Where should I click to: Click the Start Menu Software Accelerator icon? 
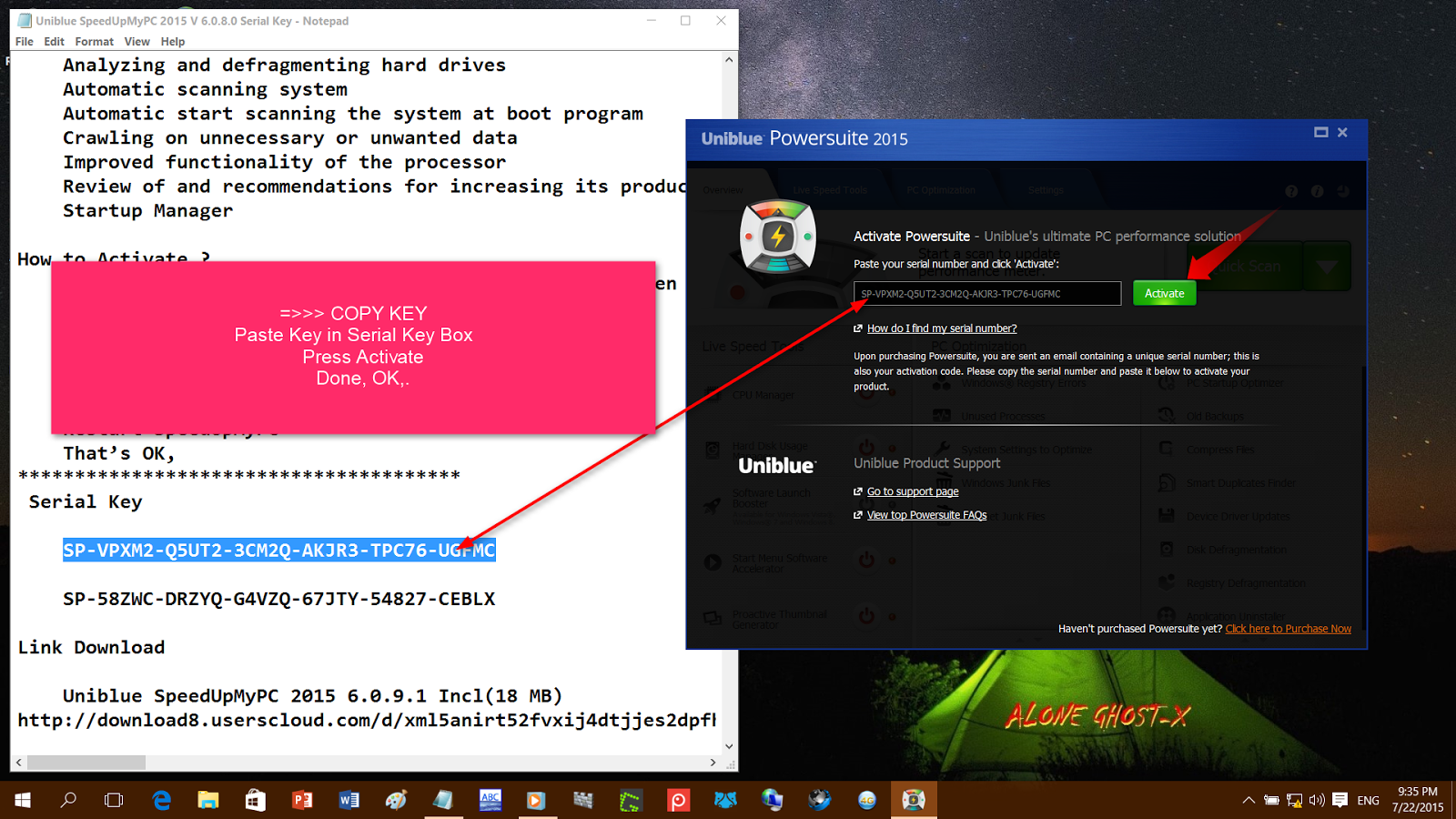coord(713,562)
